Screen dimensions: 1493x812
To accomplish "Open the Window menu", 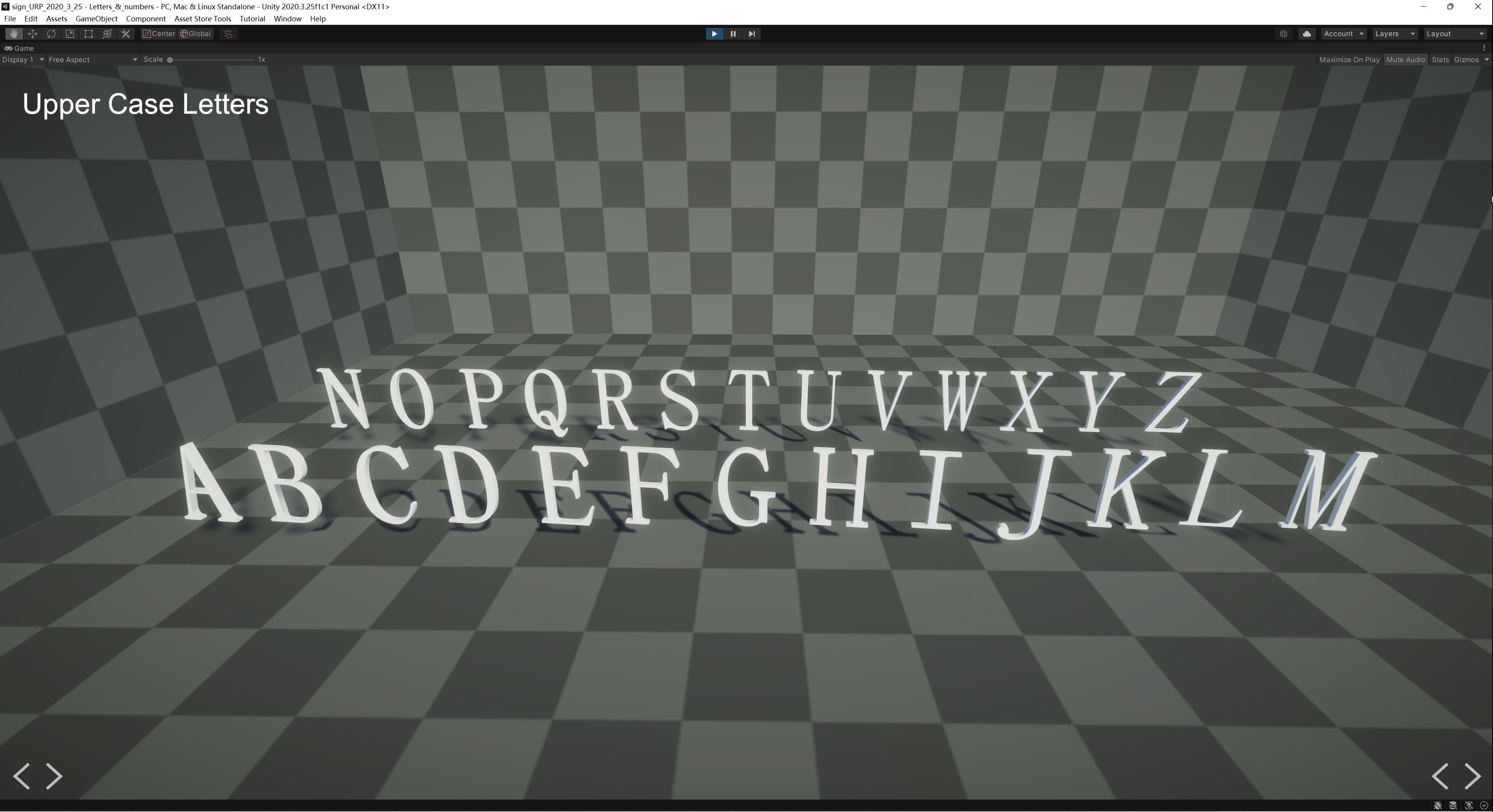I will tap(288, 19).
